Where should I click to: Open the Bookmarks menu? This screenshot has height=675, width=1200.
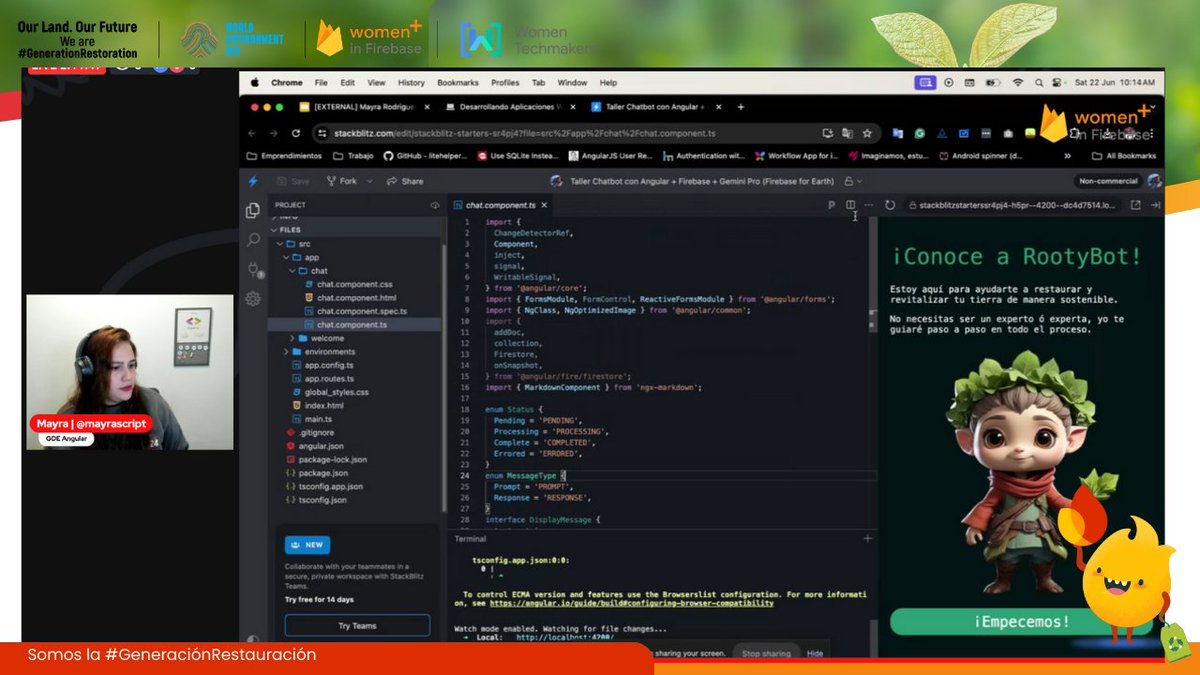click(x=458, y=83)
